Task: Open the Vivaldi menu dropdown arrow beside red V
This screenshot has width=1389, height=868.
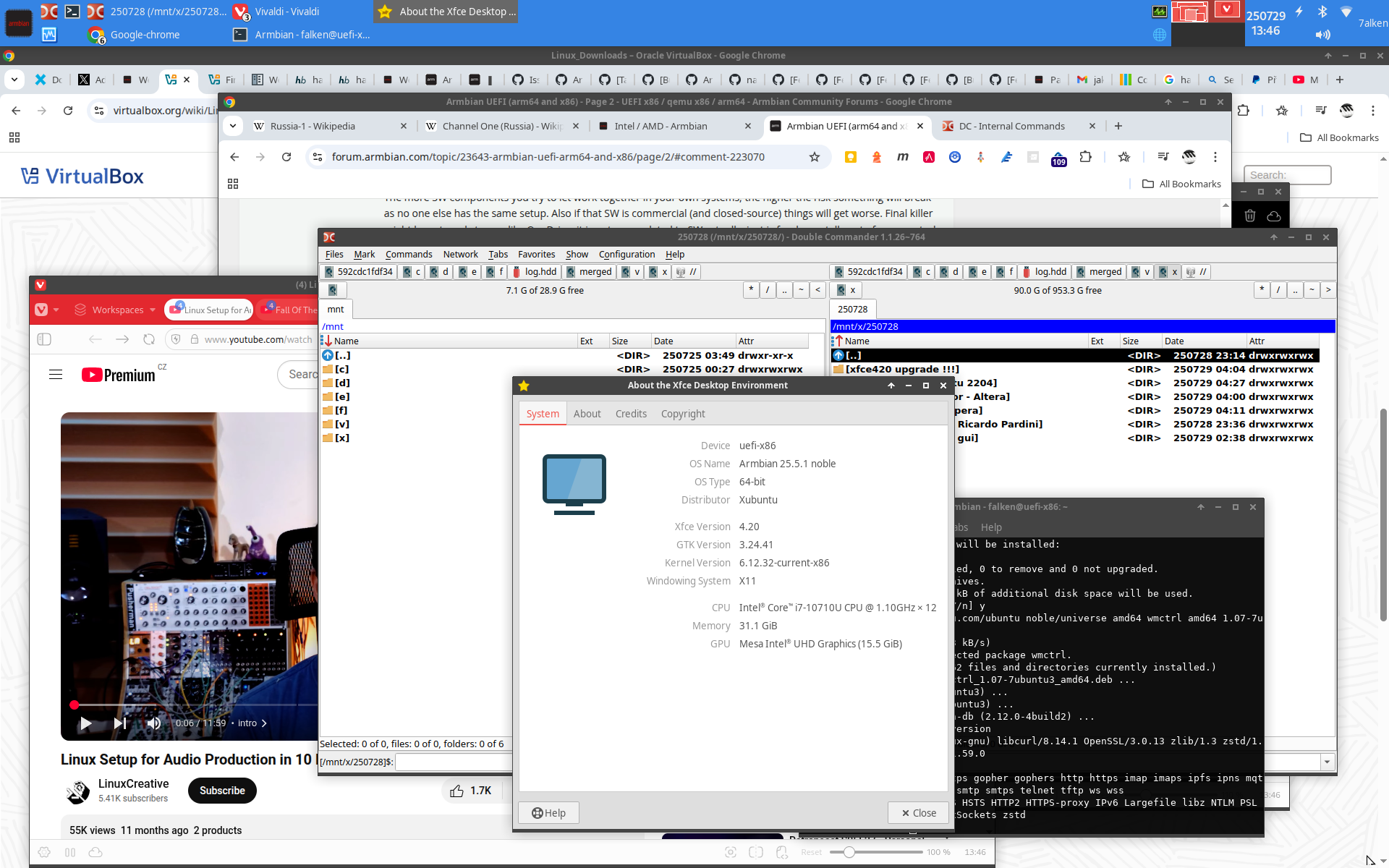Action: click(x=56, y=310)
